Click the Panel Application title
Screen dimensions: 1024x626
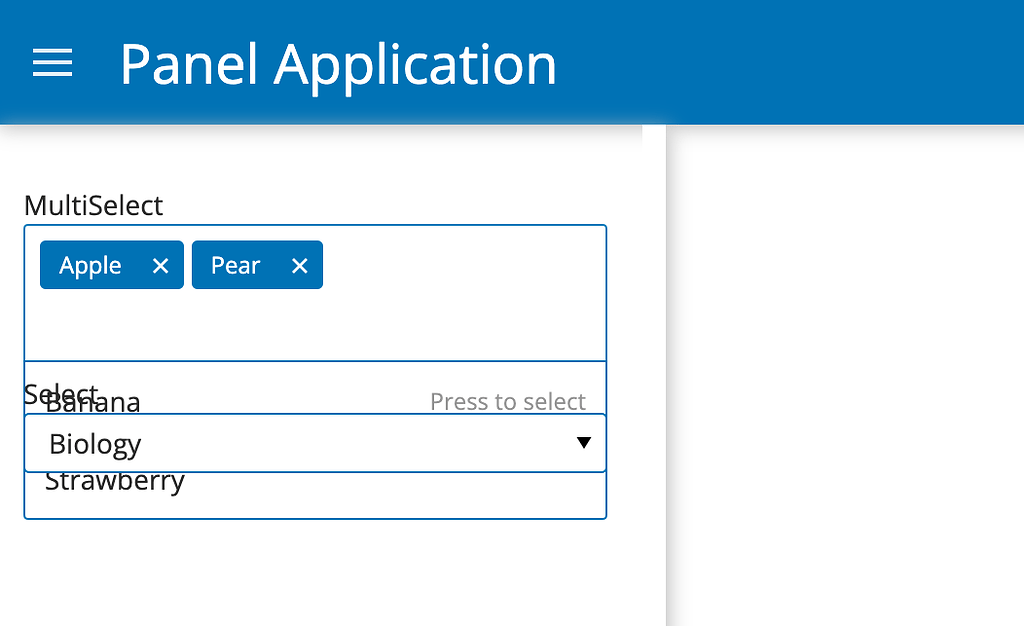(338, 64)
